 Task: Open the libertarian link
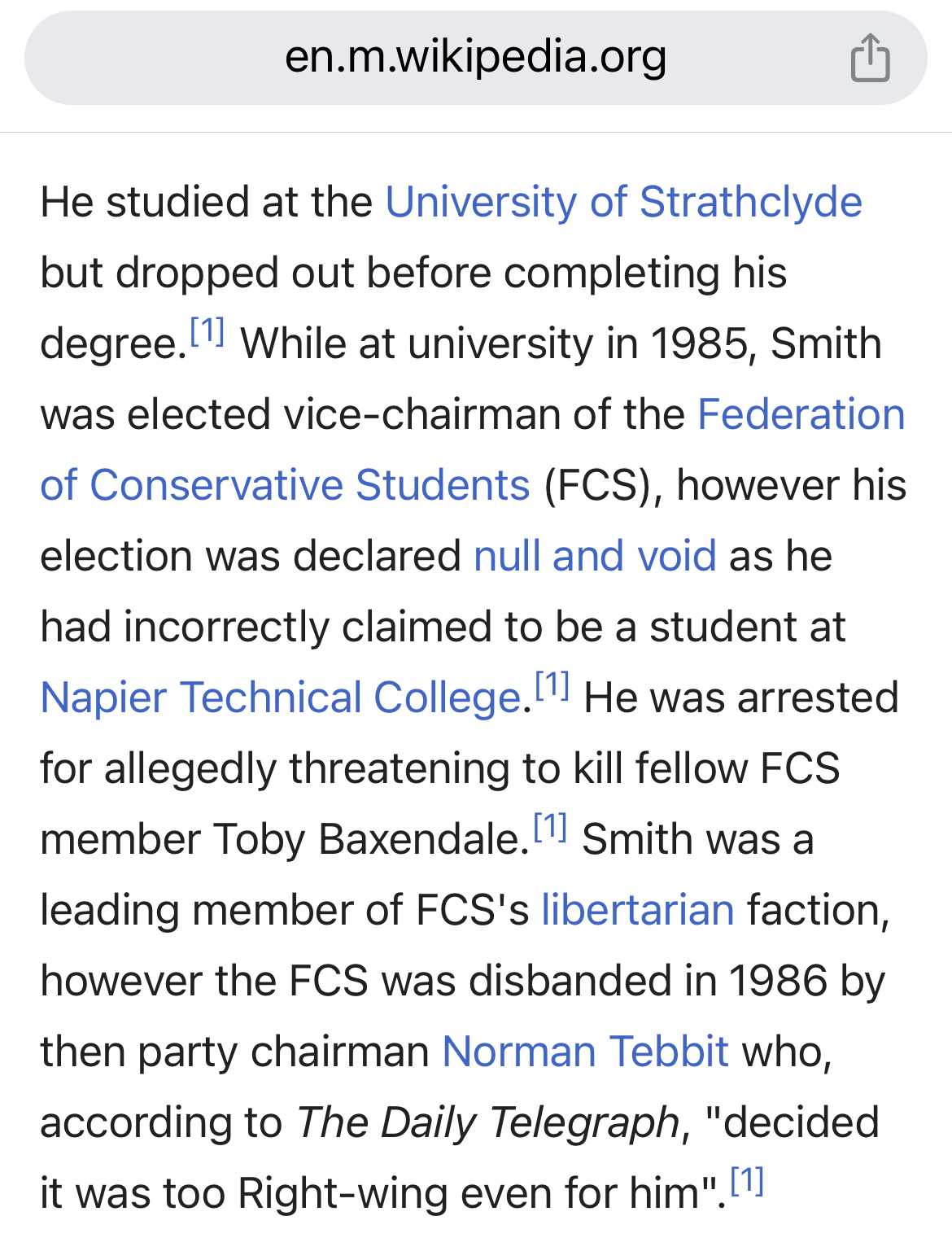pyautogui.click(x=638, y=910)
